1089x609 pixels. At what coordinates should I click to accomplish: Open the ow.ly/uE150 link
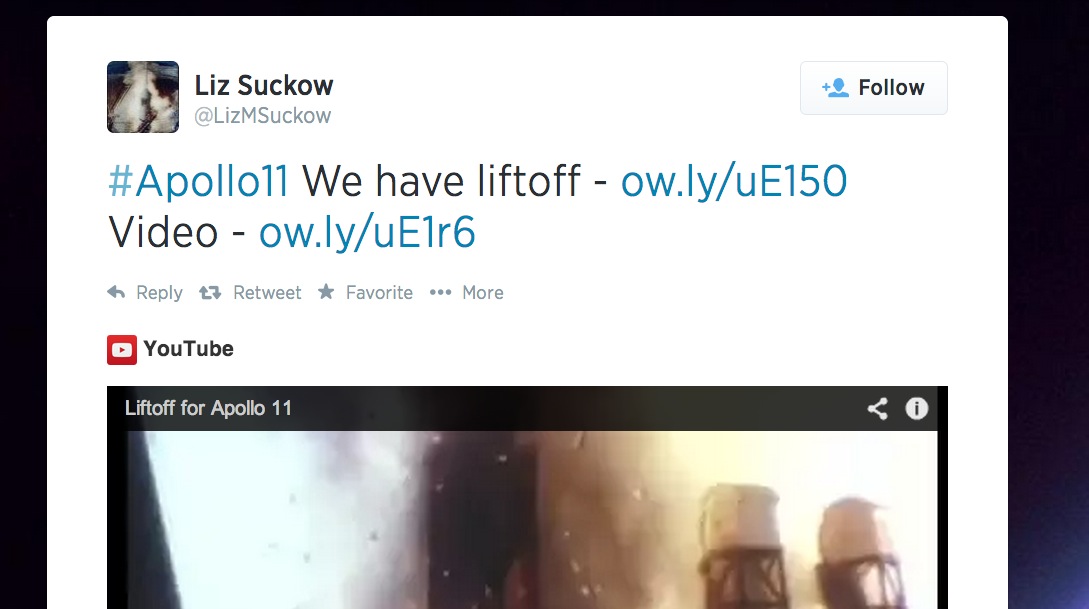tap(733, 181)
